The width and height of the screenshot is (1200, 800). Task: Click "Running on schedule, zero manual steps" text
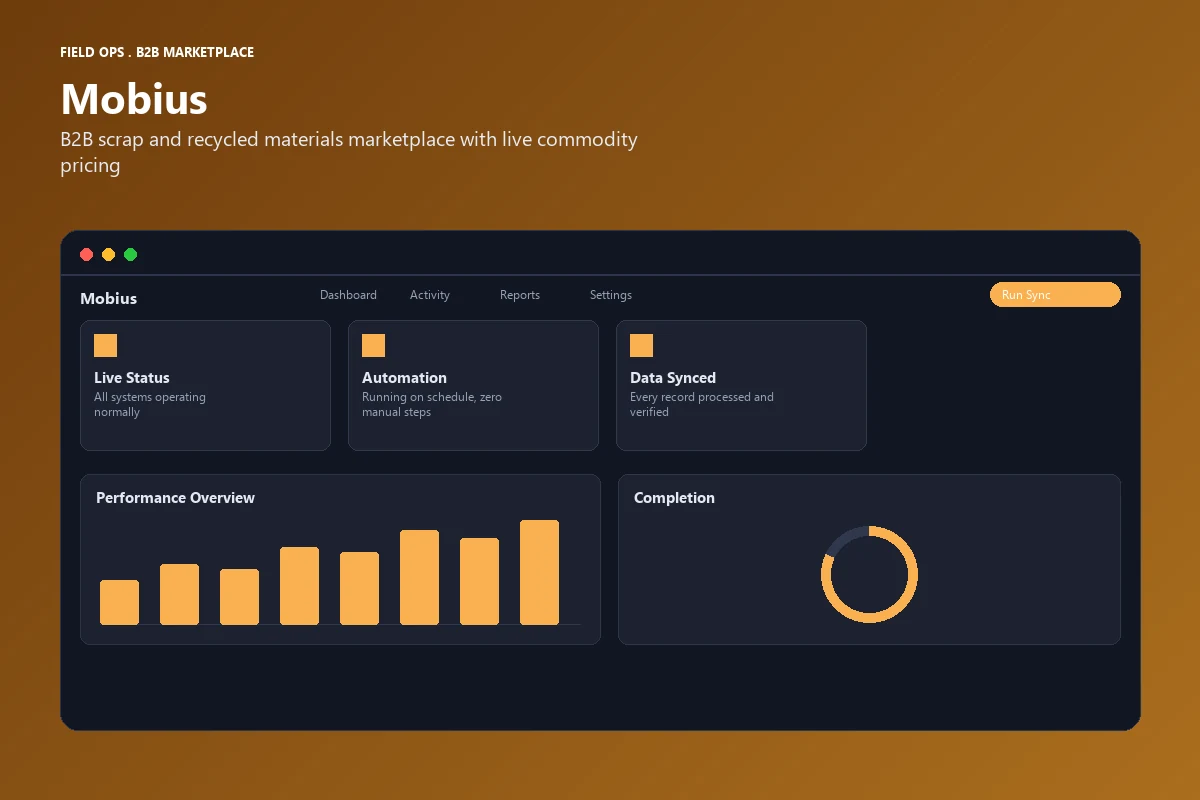(x=432, y=404)
